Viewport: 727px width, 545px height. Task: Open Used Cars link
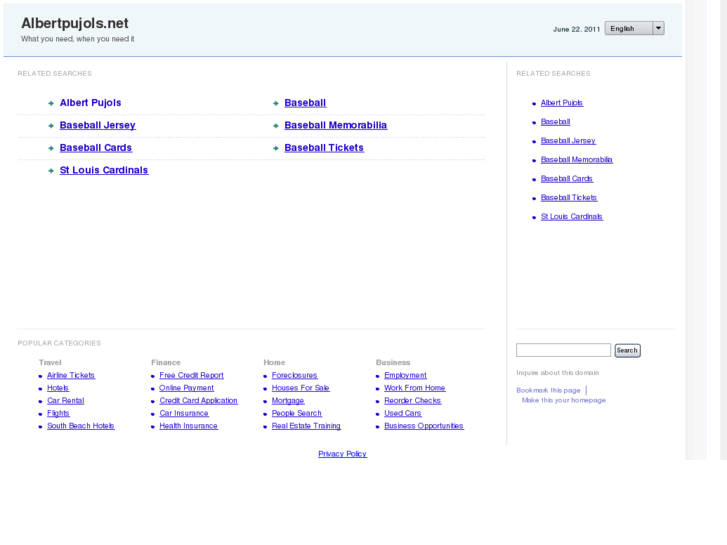coord(402,413)
